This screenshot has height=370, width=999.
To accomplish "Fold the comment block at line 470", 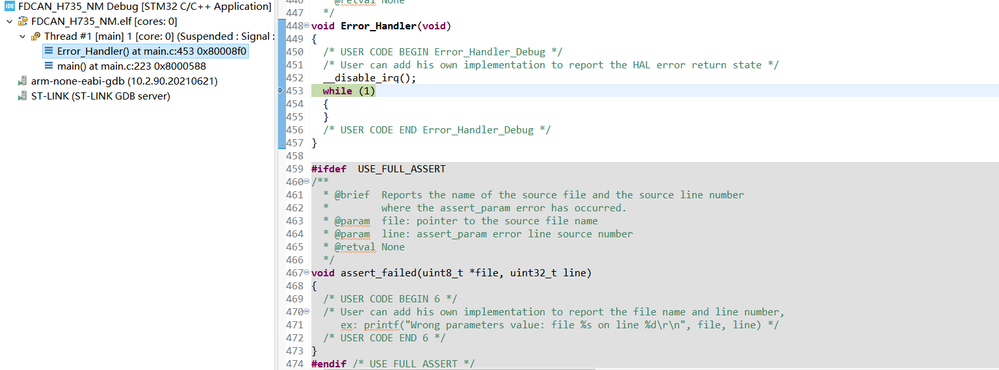I will 306,312.
